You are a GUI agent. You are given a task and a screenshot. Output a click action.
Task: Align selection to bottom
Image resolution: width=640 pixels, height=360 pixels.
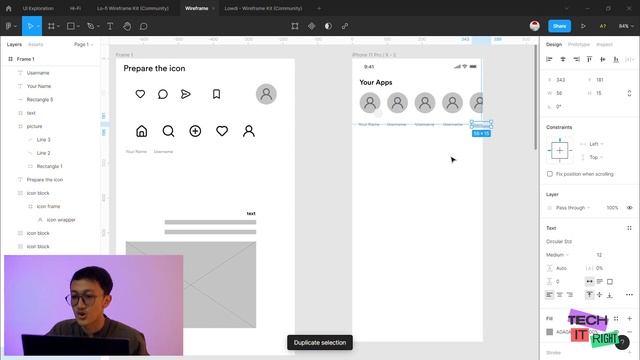tap(616, 59)
